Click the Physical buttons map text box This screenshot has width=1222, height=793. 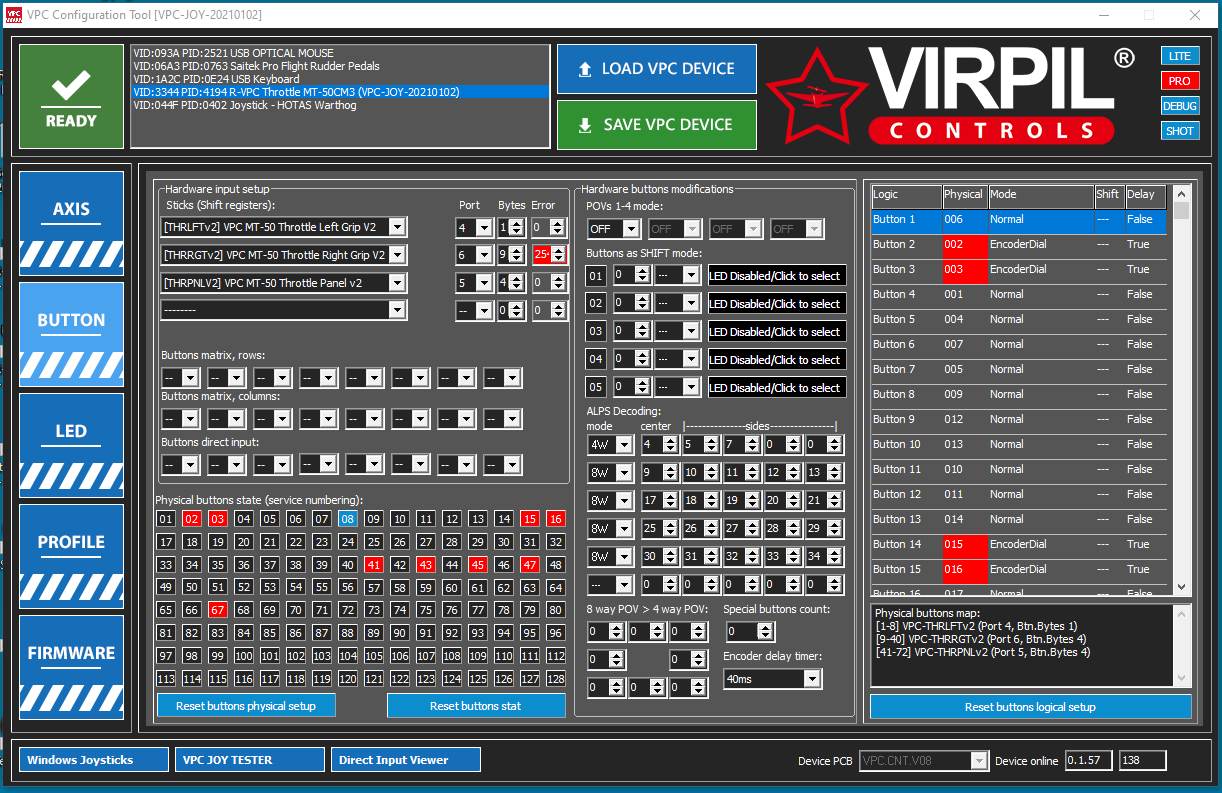click(x=1031, y=645)
